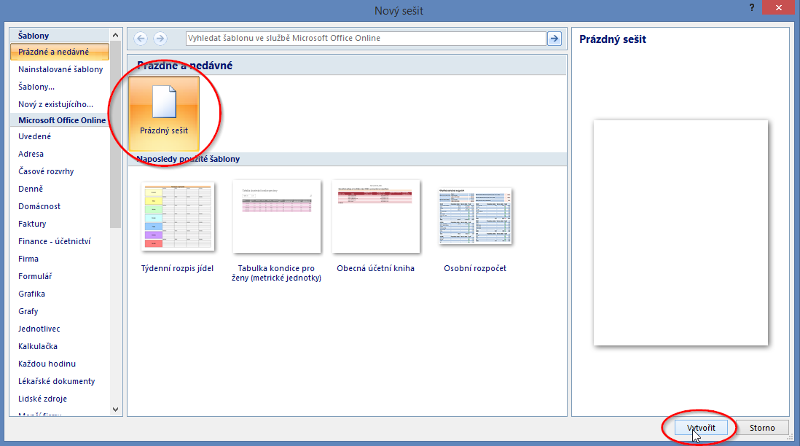
Task: Open the Časové rozvrhy category
Action: [46, 171]
